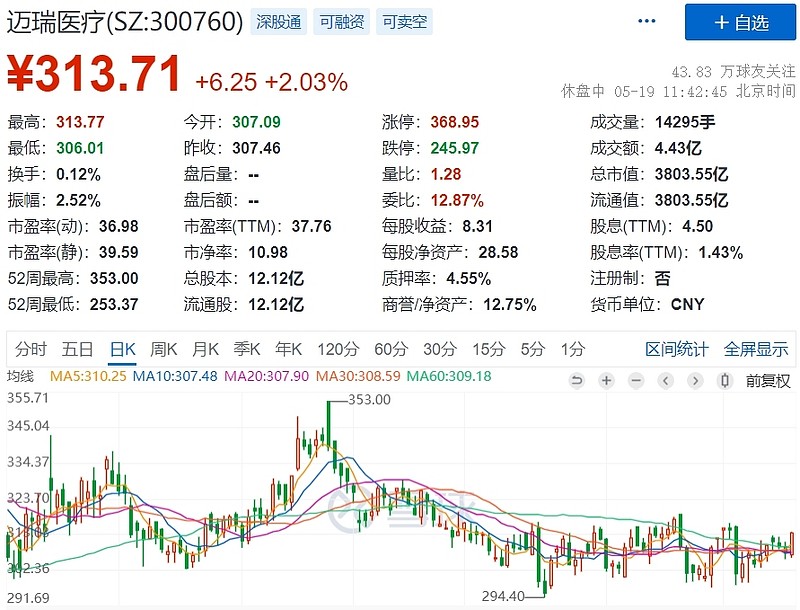Switch to the 1分 interval tab
The height and width of the screenshot is (610, 800).
click(572, 349)
